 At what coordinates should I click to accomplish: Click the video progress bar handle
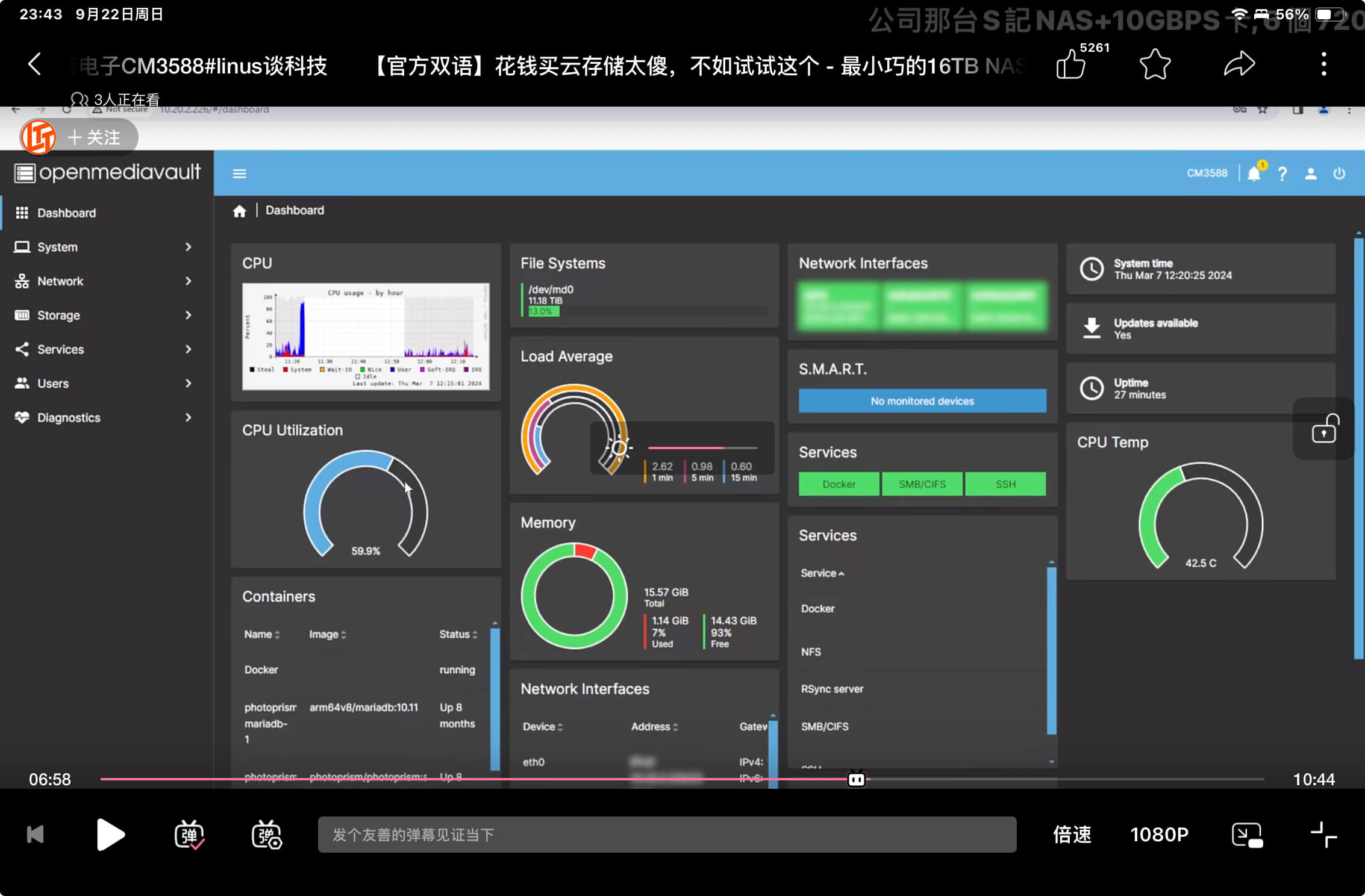[x=856, y=779]
